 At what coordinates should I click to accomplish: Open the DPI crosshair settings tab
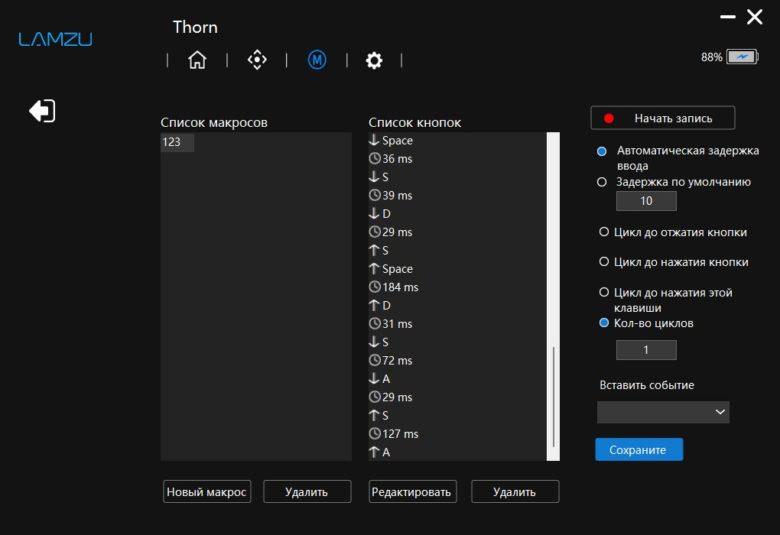pos(257,60)
